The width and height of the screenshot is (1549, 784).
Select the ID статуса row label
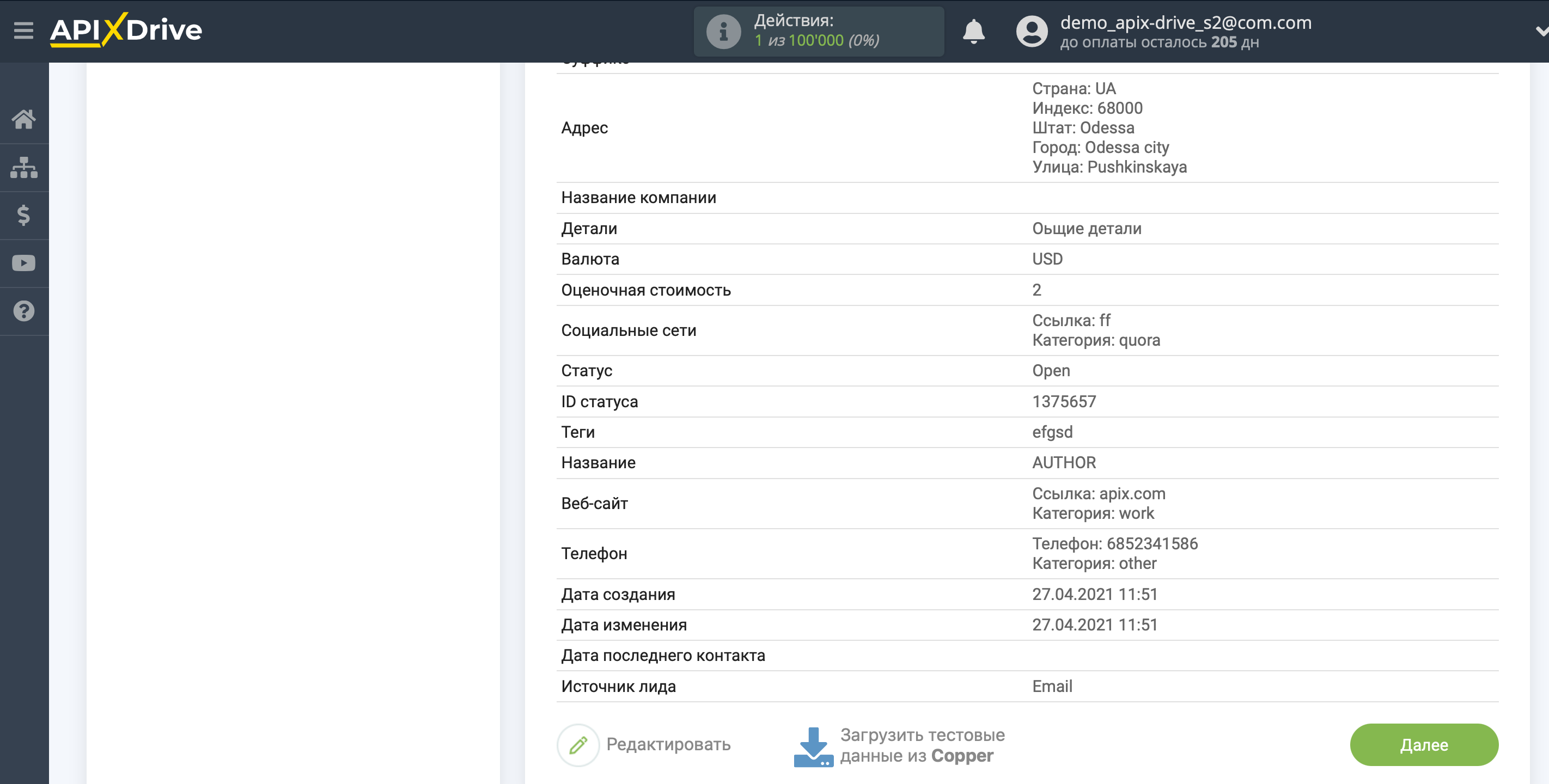point(599,402)
